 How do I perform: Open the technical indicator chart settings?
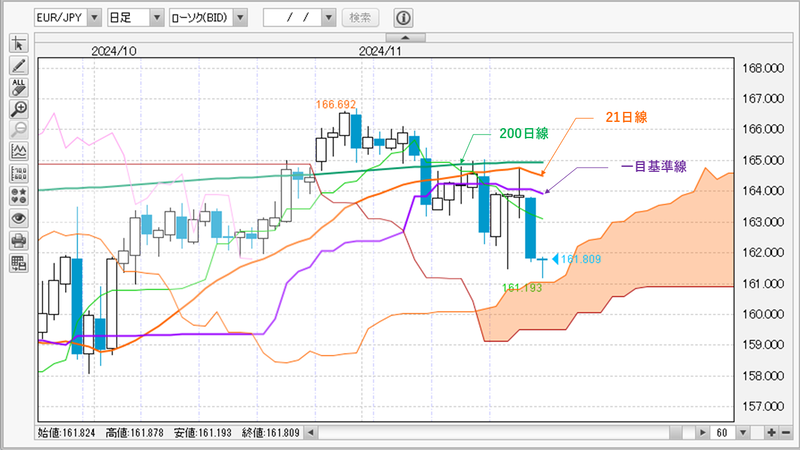click(x=19, y=152)
